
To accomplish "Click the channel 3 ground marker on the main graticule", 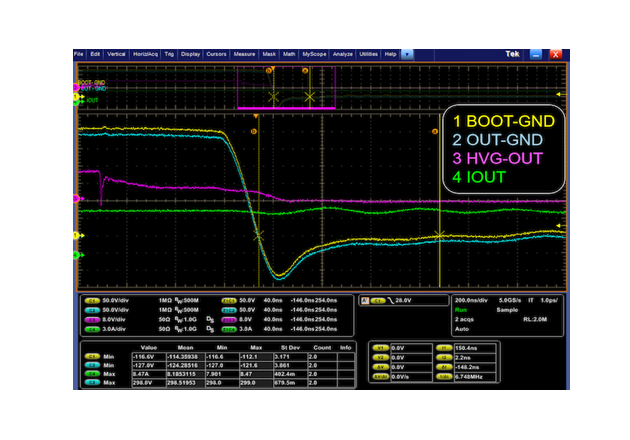I will point(78,199).
